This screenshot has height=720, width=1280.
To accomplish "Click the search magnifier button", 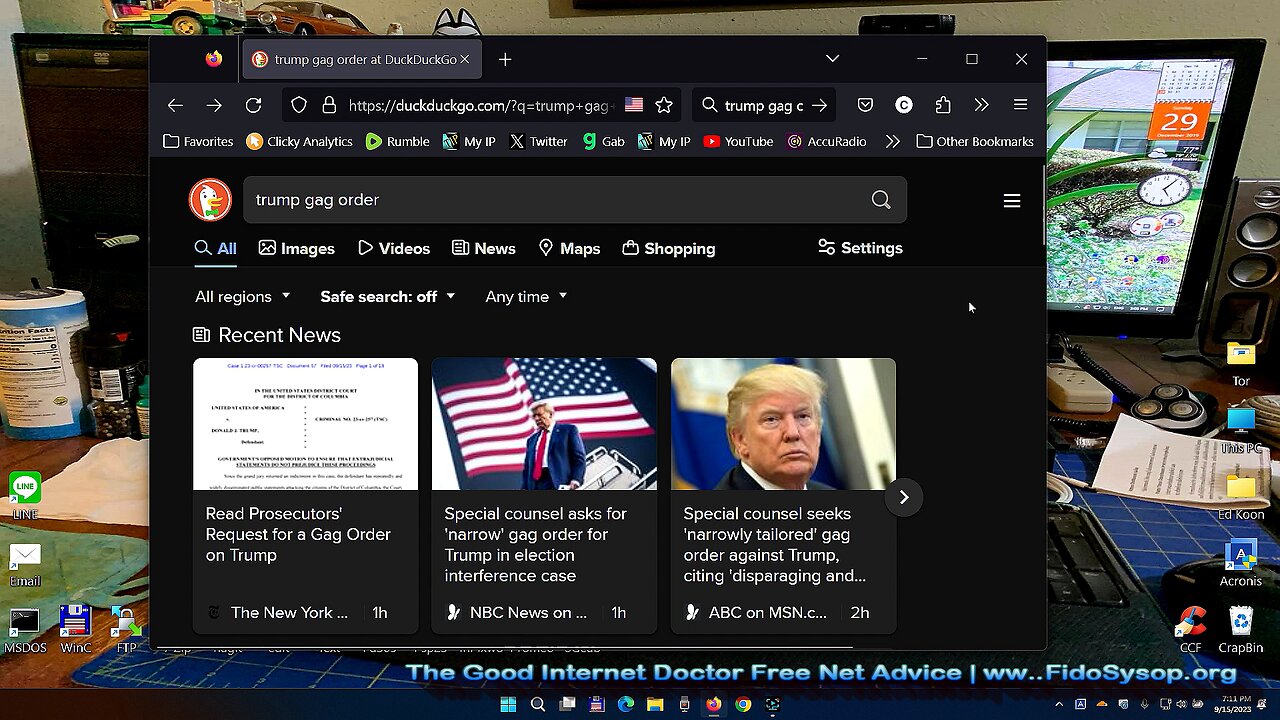I will (881, 200).
